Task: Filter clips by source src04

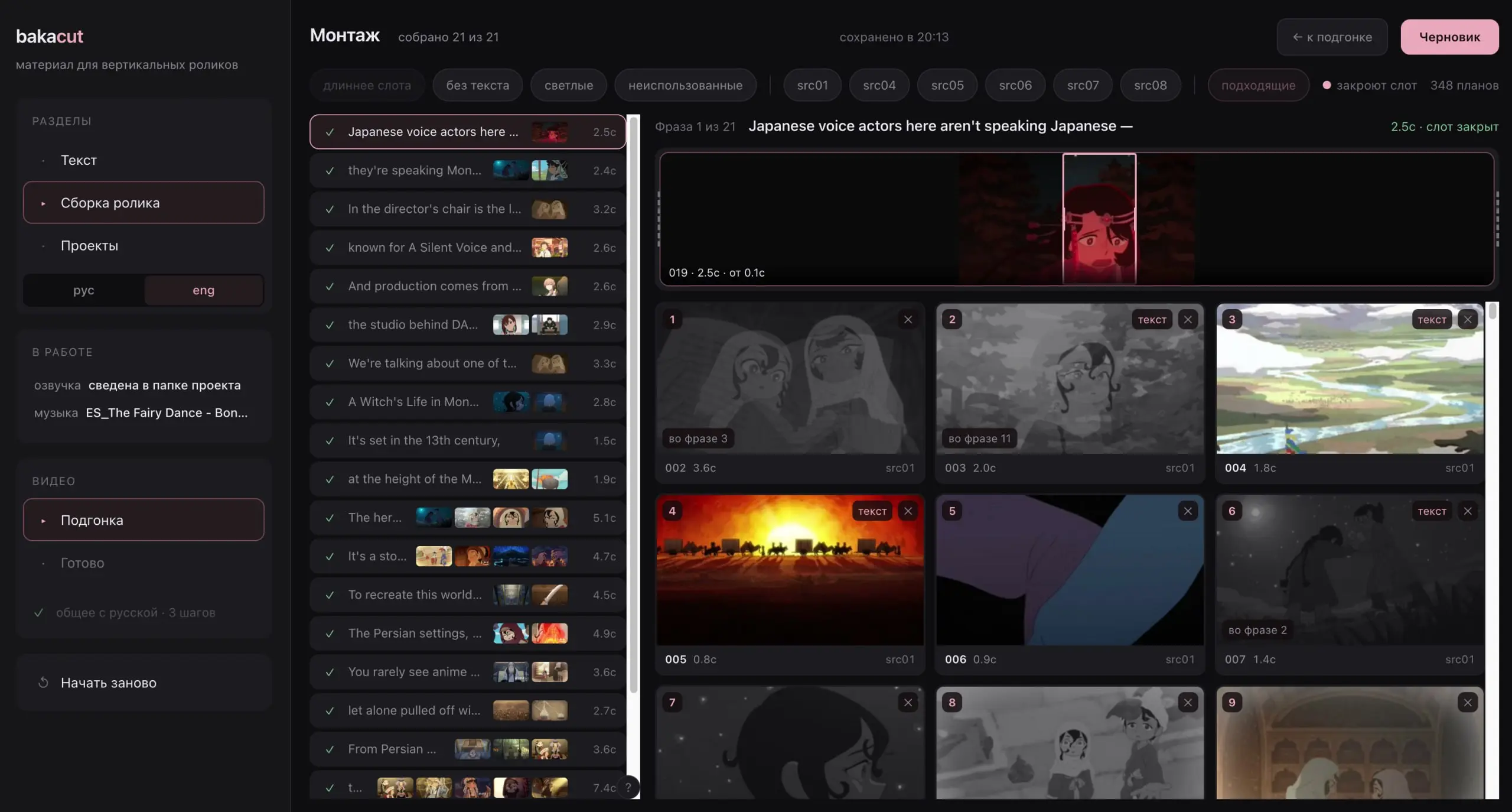Action: (x=879, y=85)
